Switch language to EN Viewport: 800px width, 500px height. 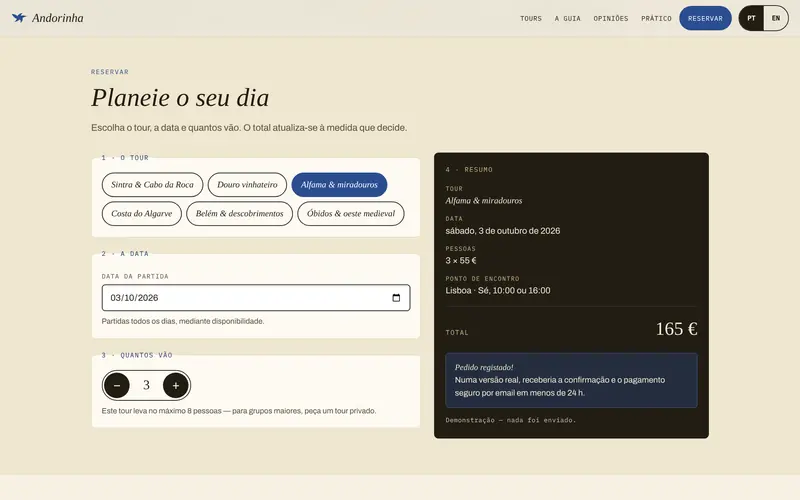(x=776, y=18)
